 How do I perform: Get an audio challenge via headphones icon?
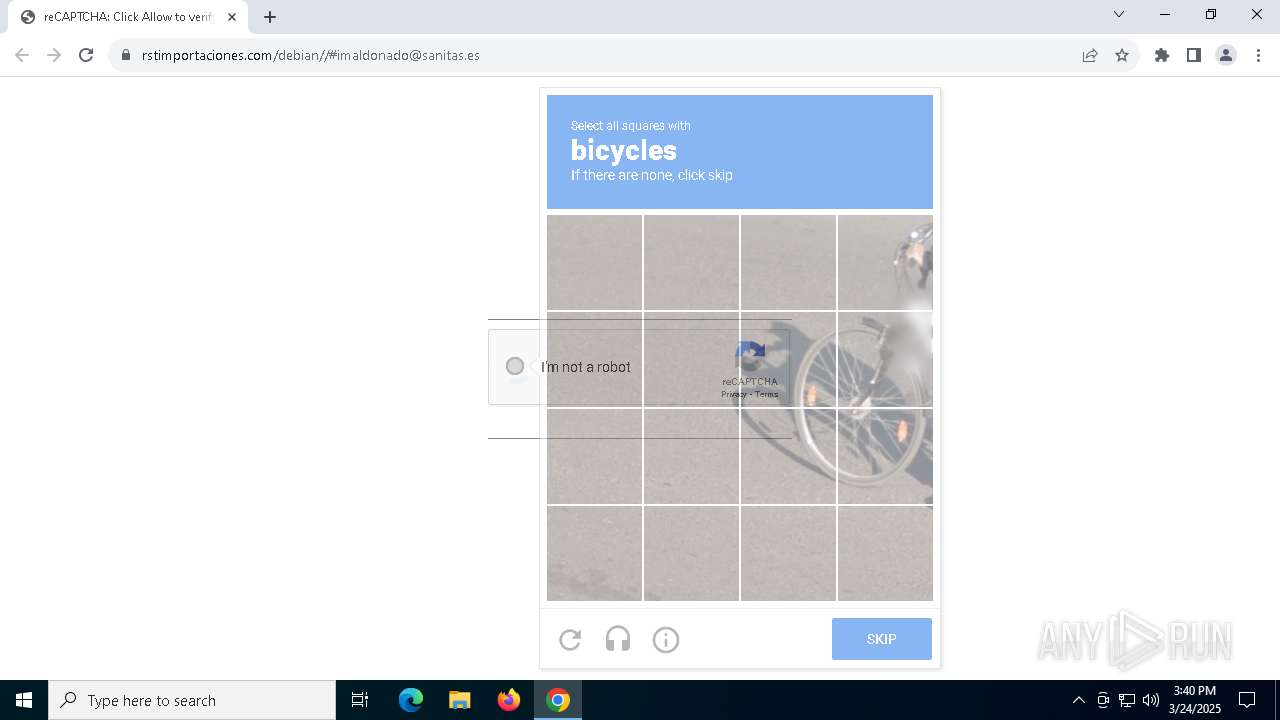tap(618, 640)
